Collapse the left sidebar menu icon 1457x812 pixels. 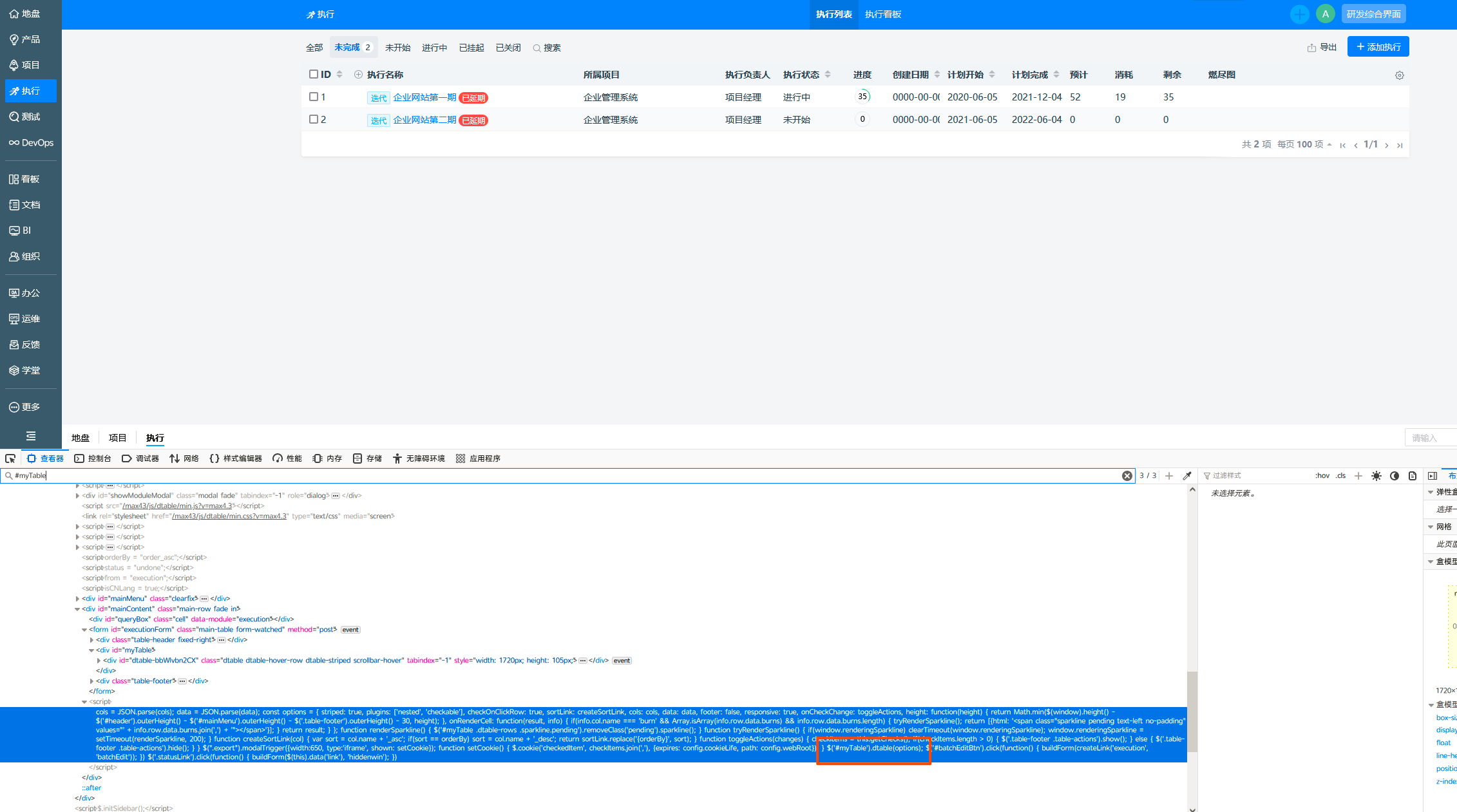point(30,436)
